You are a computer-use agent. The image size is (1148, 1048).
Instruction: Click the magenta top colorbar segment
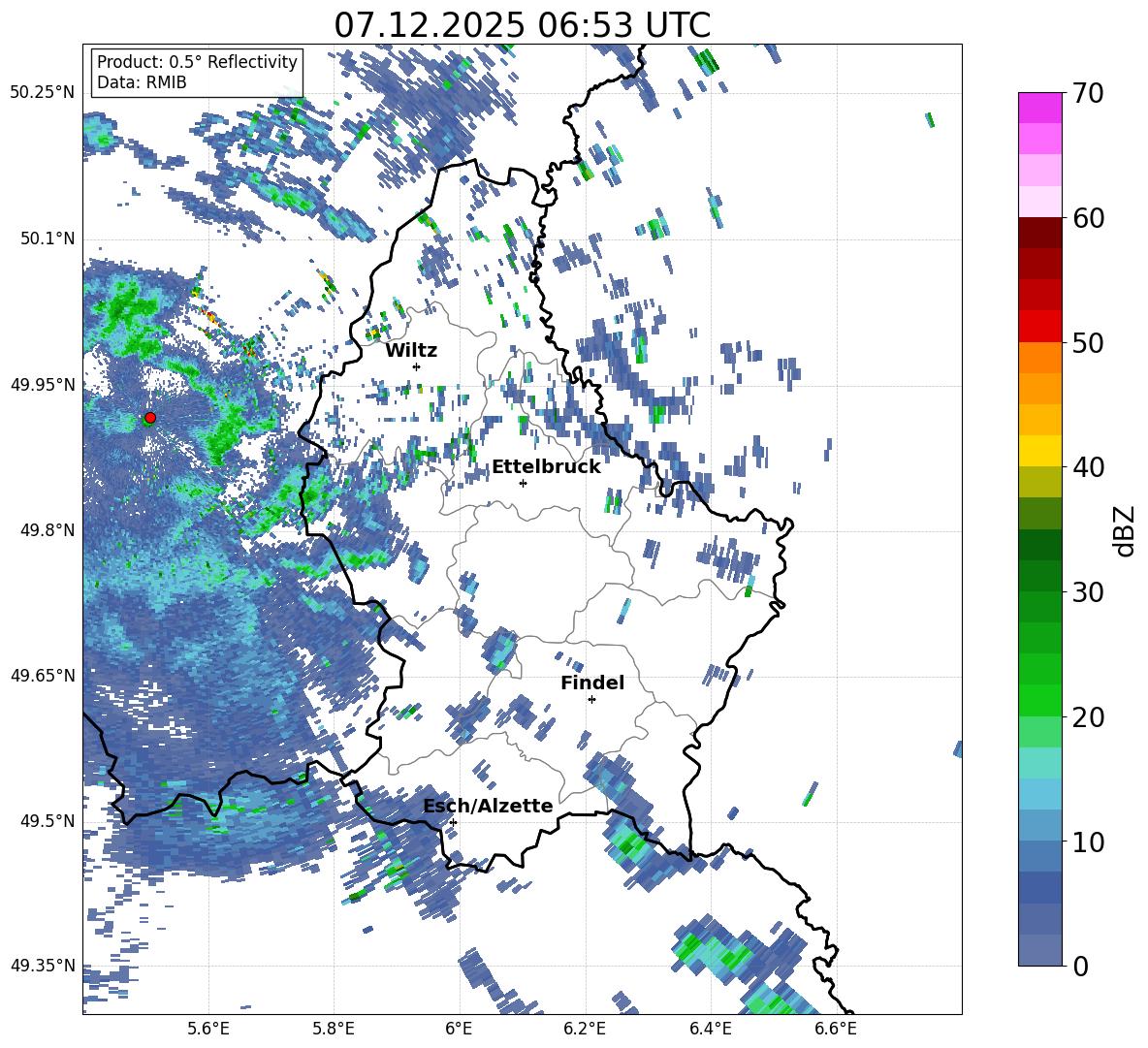click(1039, 108)
